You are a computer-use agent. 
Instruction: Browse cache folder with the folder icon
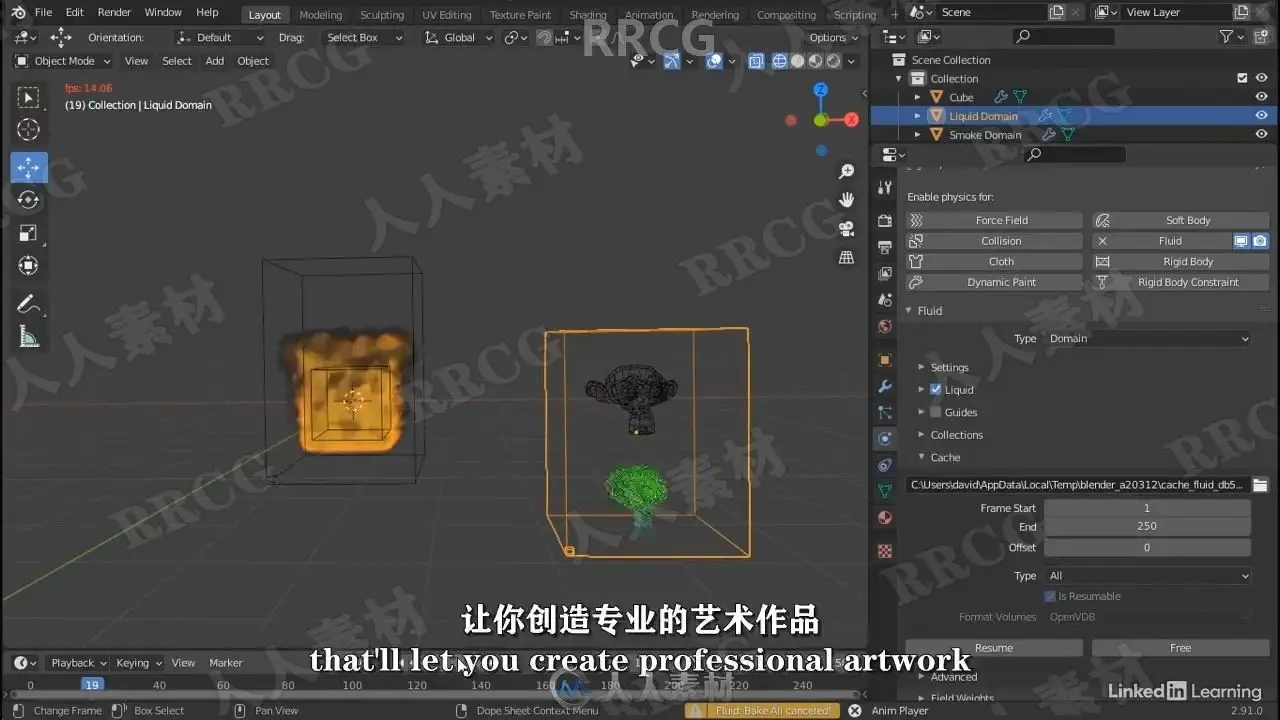point(1260,485)
